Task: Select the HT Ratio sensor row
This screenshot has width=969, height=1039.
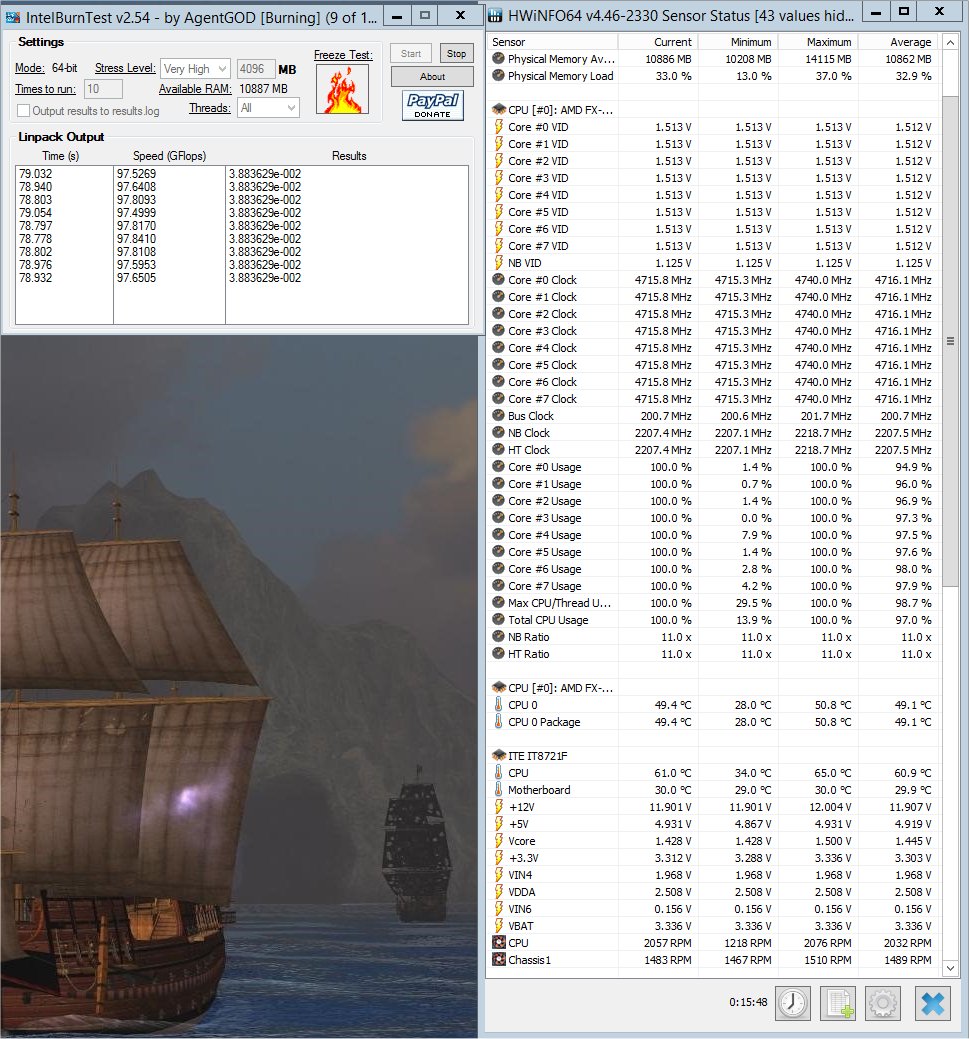Action: coord(713,654)
